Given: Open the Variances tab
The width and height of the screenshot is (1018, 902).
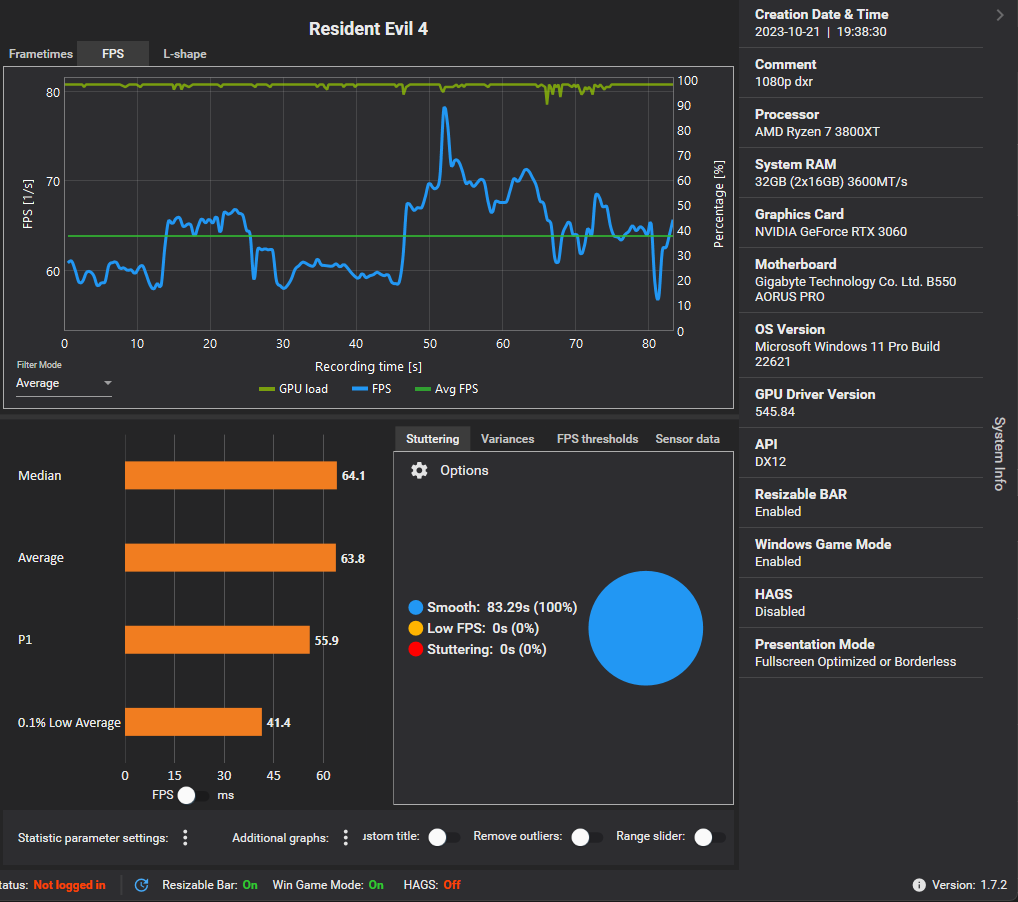Looking at the screenshot, I should click(x=508, y=439).
